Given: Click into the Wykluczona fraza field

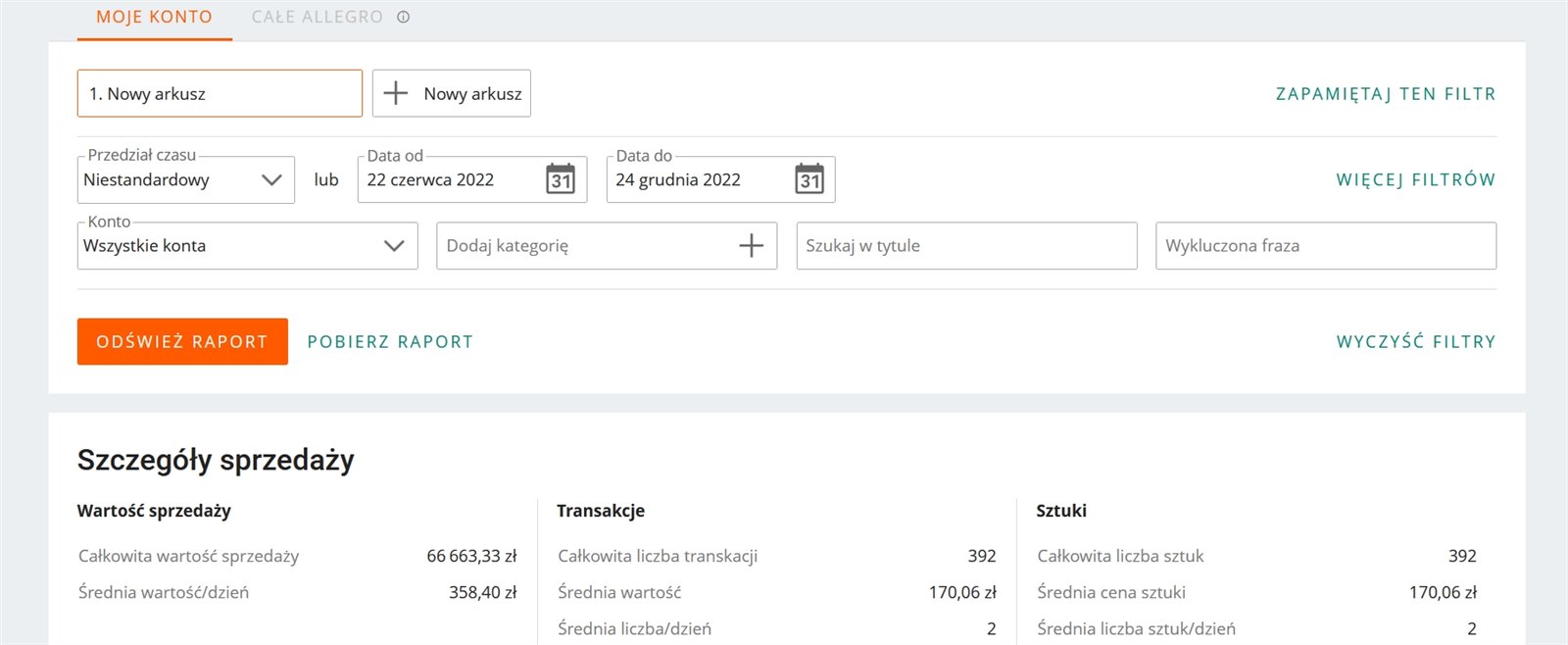Looking at the screenshot, I should pos(1325,246).
